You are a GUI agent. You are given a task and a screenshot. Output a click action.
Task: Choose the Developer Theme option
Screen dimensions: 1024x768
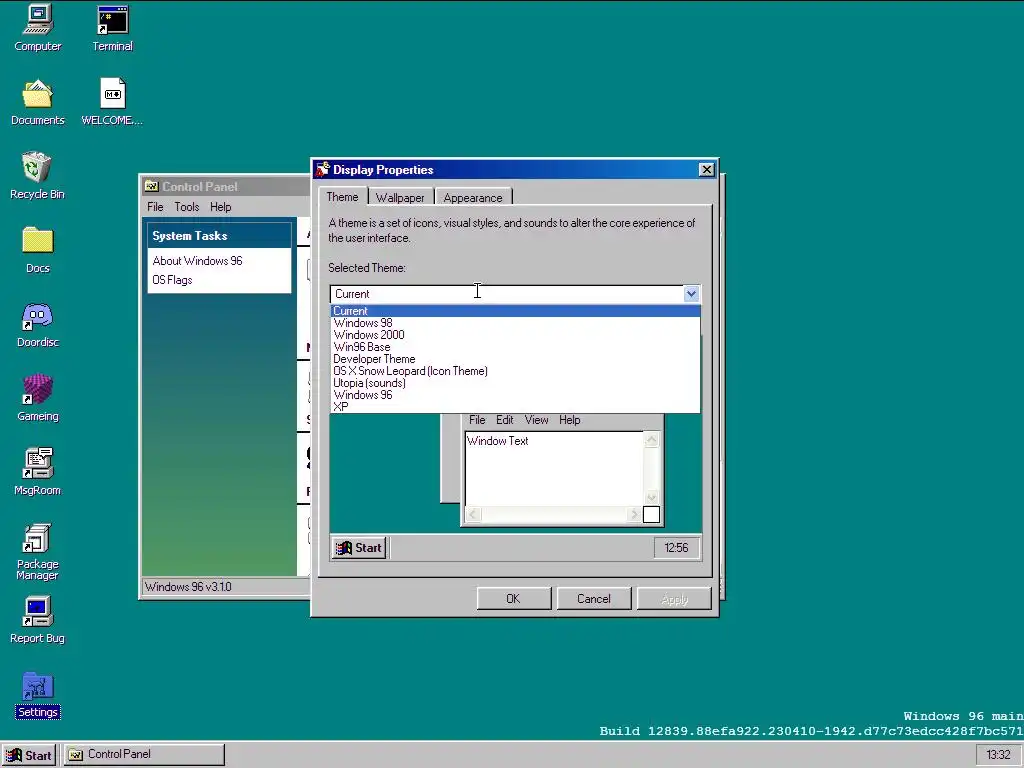(515, 359)
